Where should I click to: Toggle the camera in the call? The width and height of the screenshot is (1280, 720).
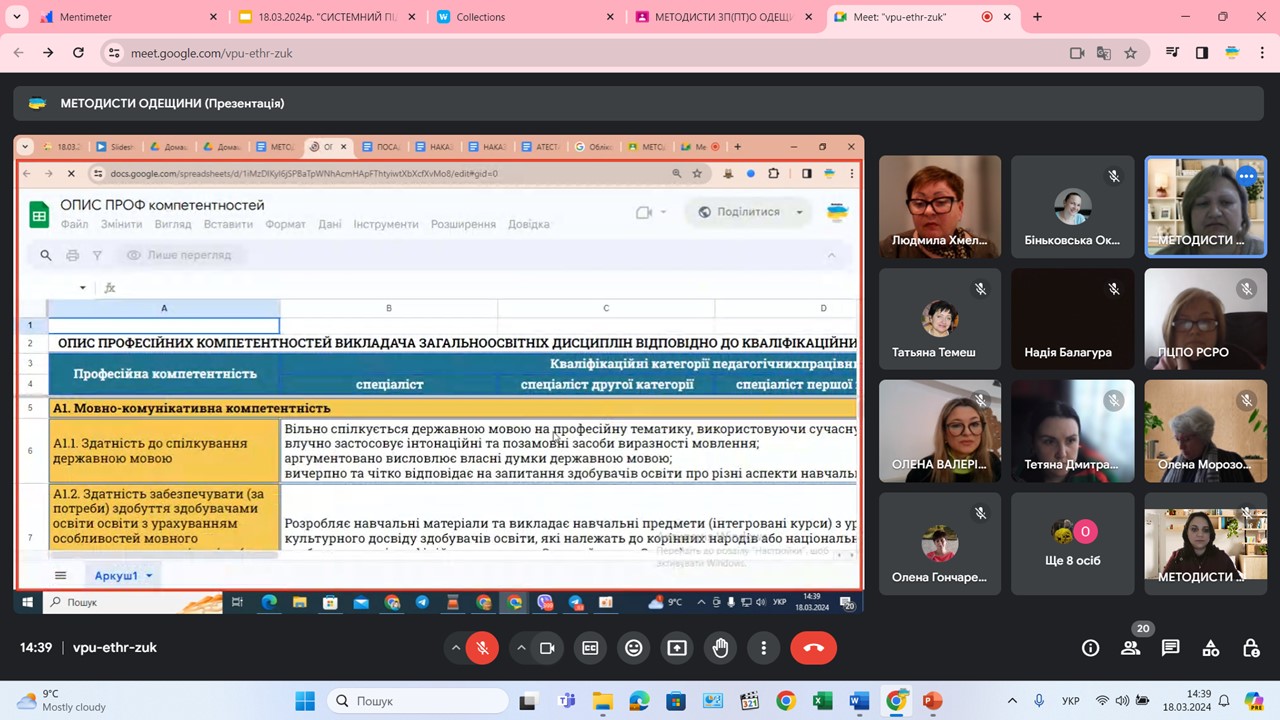click(547, 648)
